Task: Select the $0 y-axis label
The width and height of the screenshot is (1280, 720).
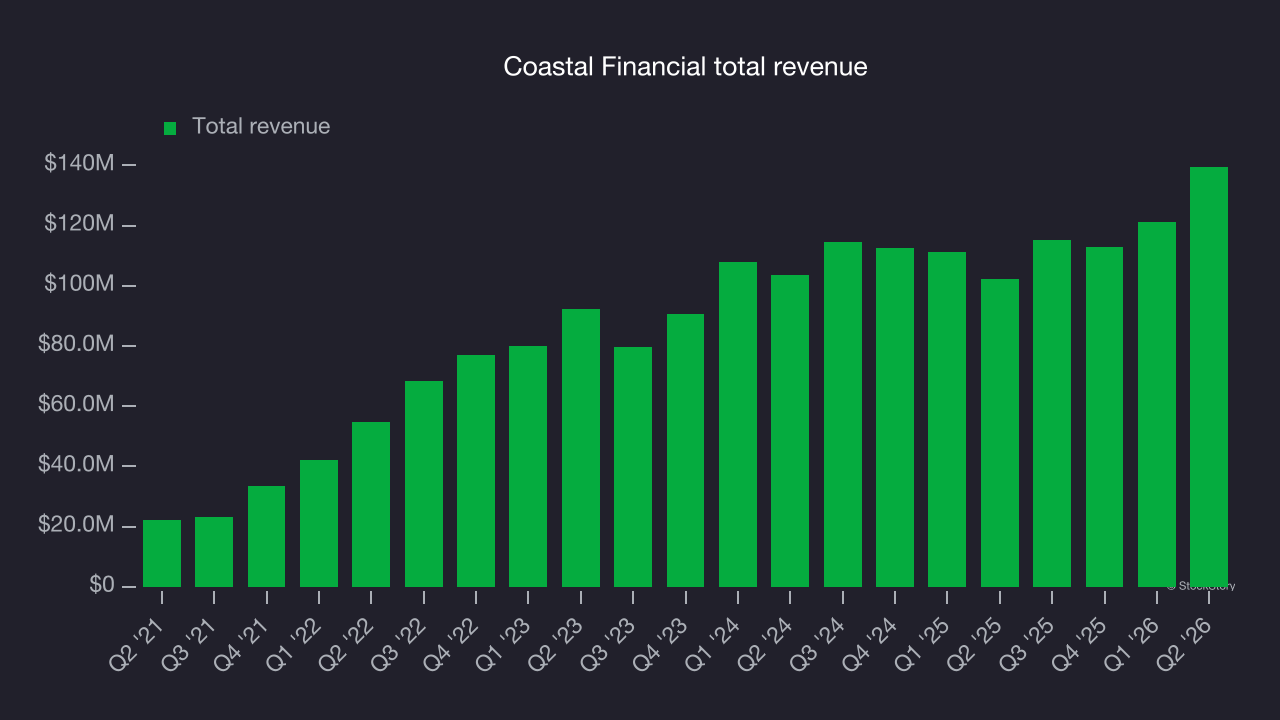Action: 102,586
